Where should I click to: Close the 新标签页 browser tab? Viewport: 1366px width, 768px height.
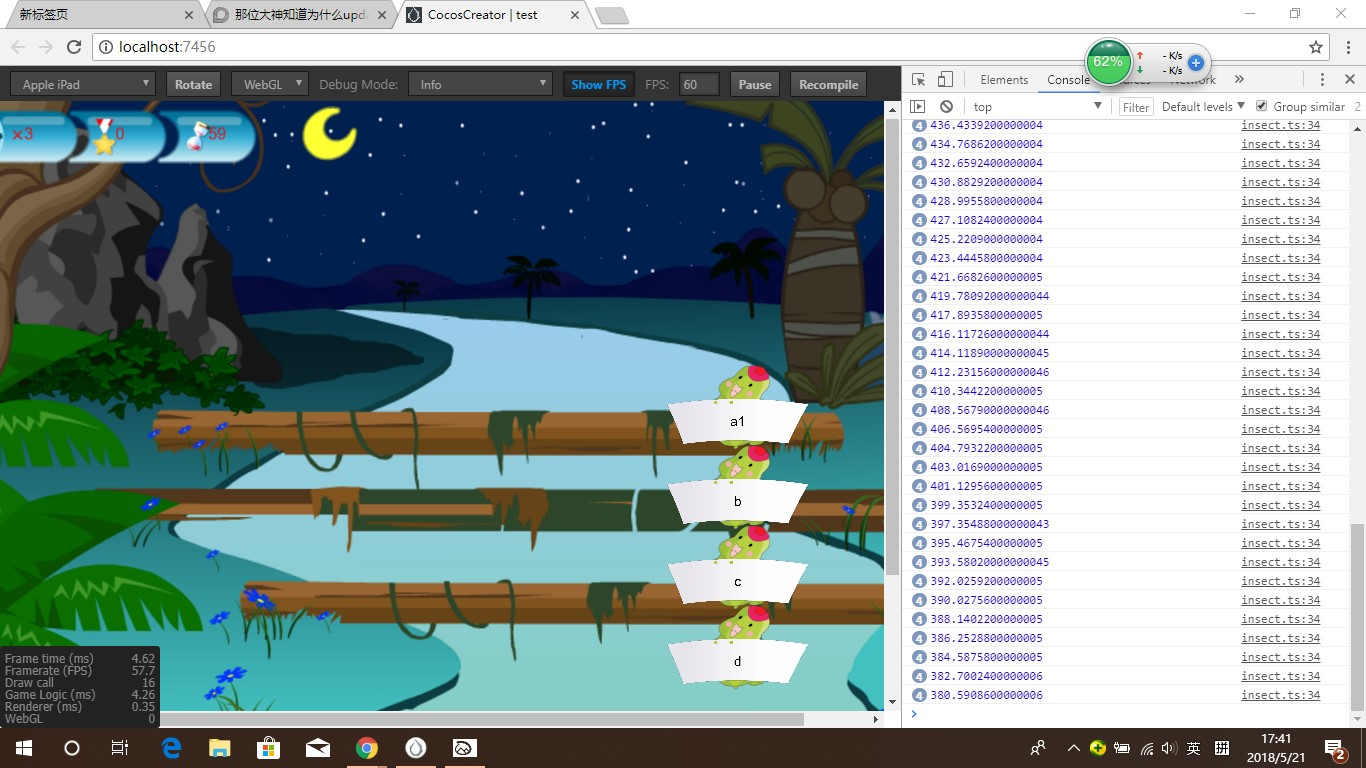(x=190, y=16)
